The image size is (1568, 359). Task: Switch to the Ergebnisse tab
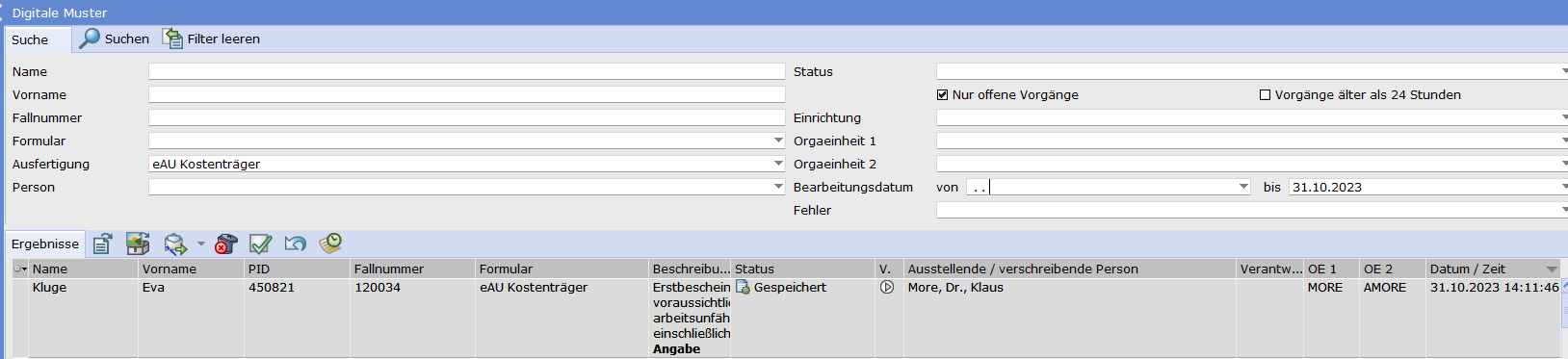coord(45,244)
